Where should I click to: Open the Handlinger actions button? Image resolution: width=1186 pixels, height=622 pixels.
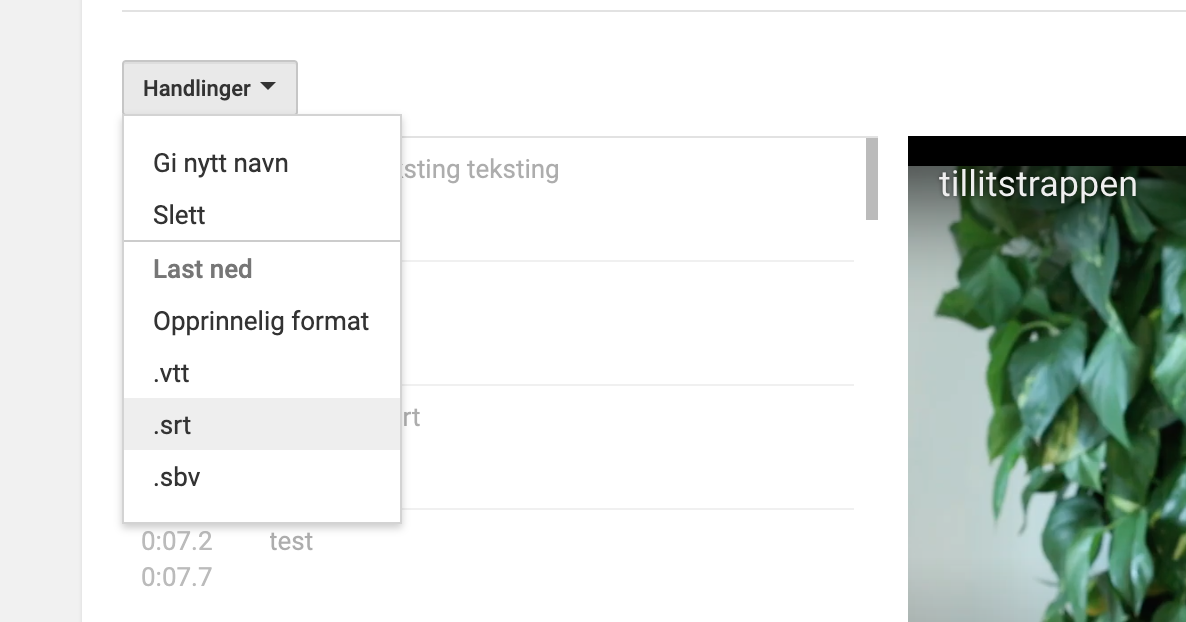pos(210,88)
